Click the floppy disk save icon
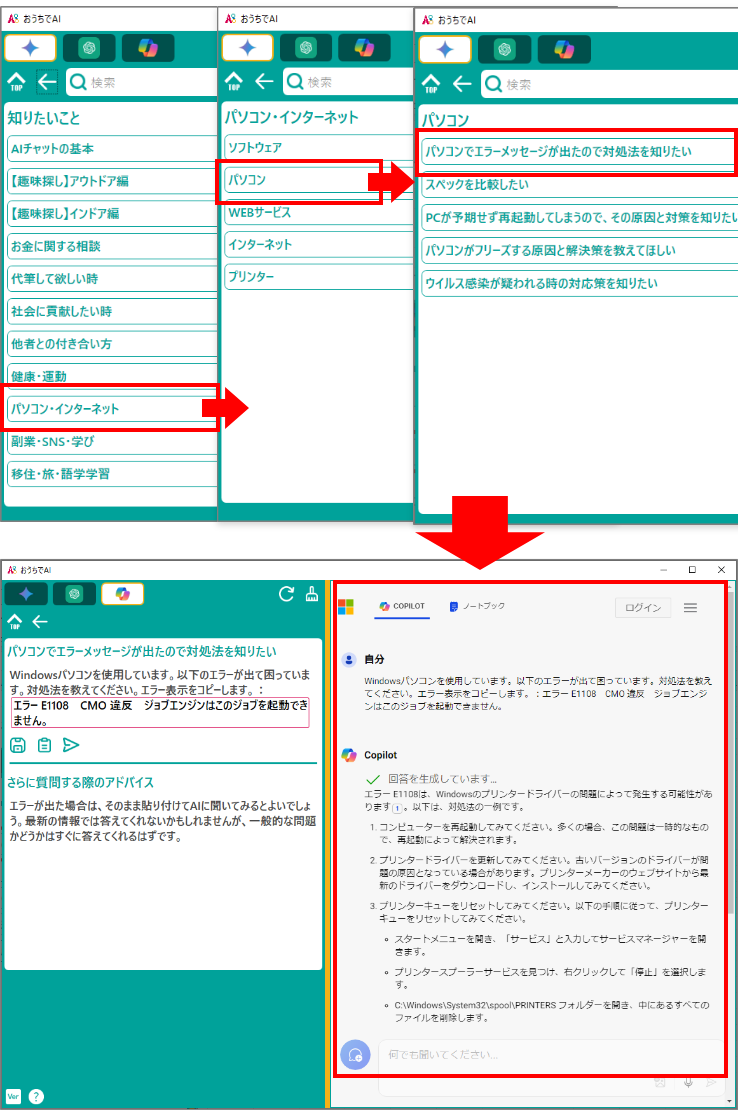 (18, 744)
